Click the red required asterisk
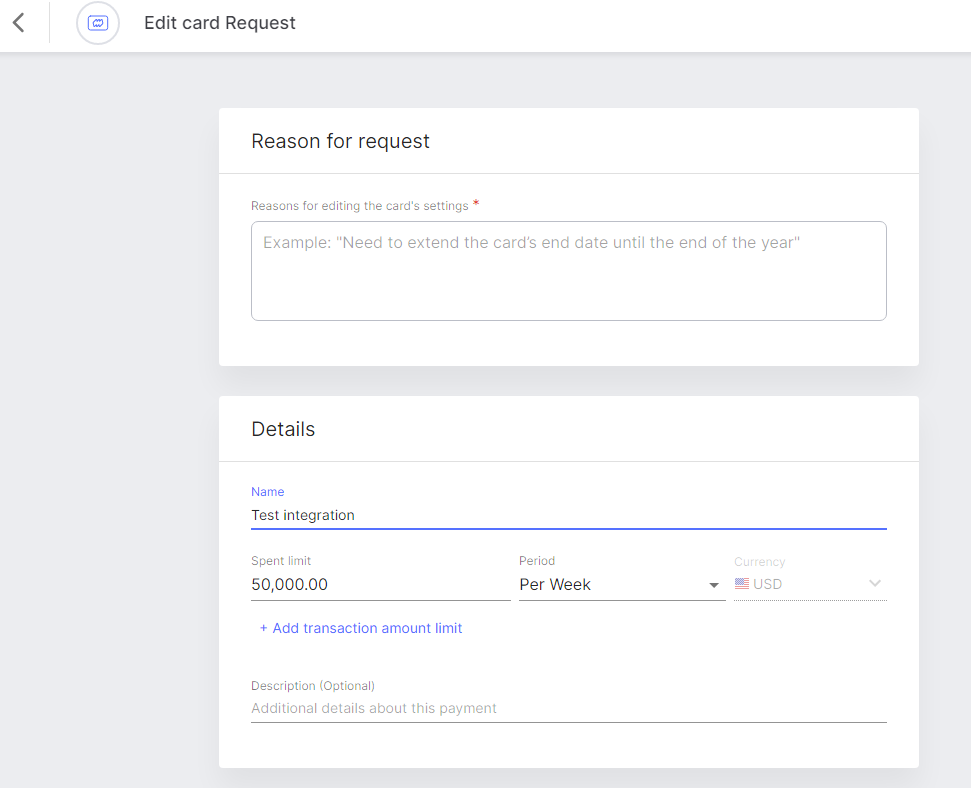 click(x=476, y=203)
